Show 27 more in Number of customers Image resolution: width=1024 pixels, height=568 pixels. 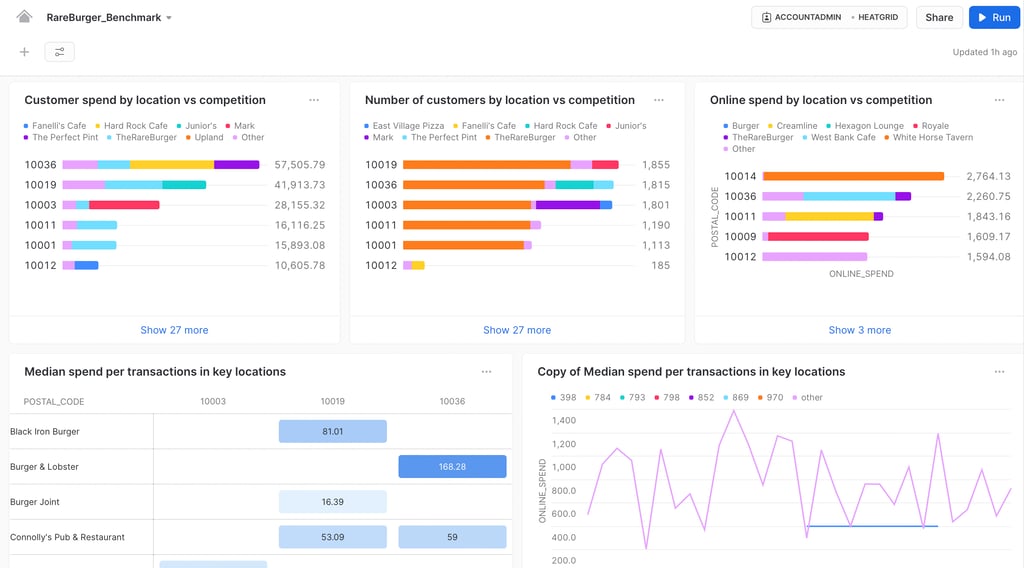tap(517, 330)
